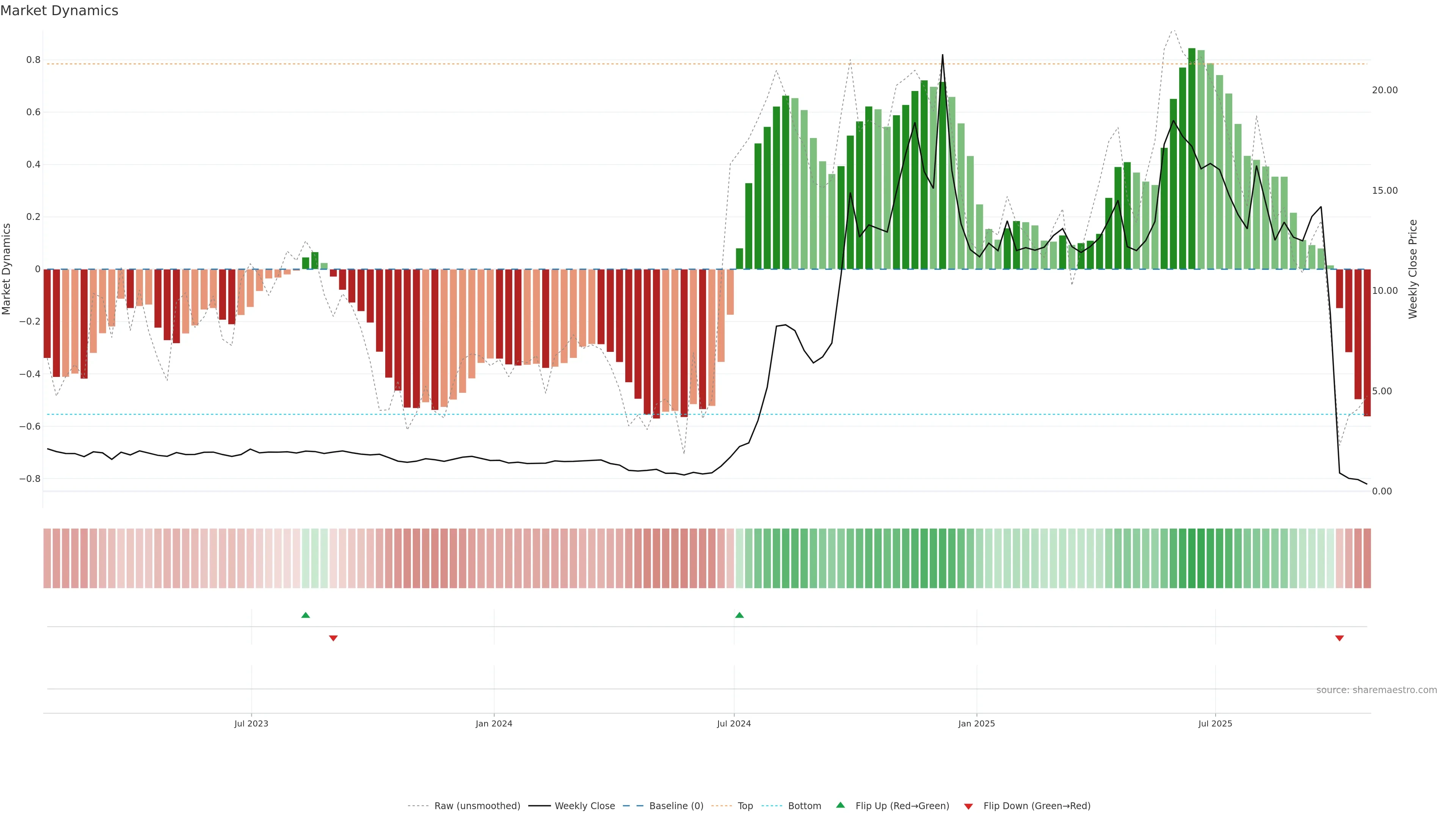This screenshot has width=1456, height=819.
Task: Click the Jul 2025 axis label
Action: coord(1214,723)
